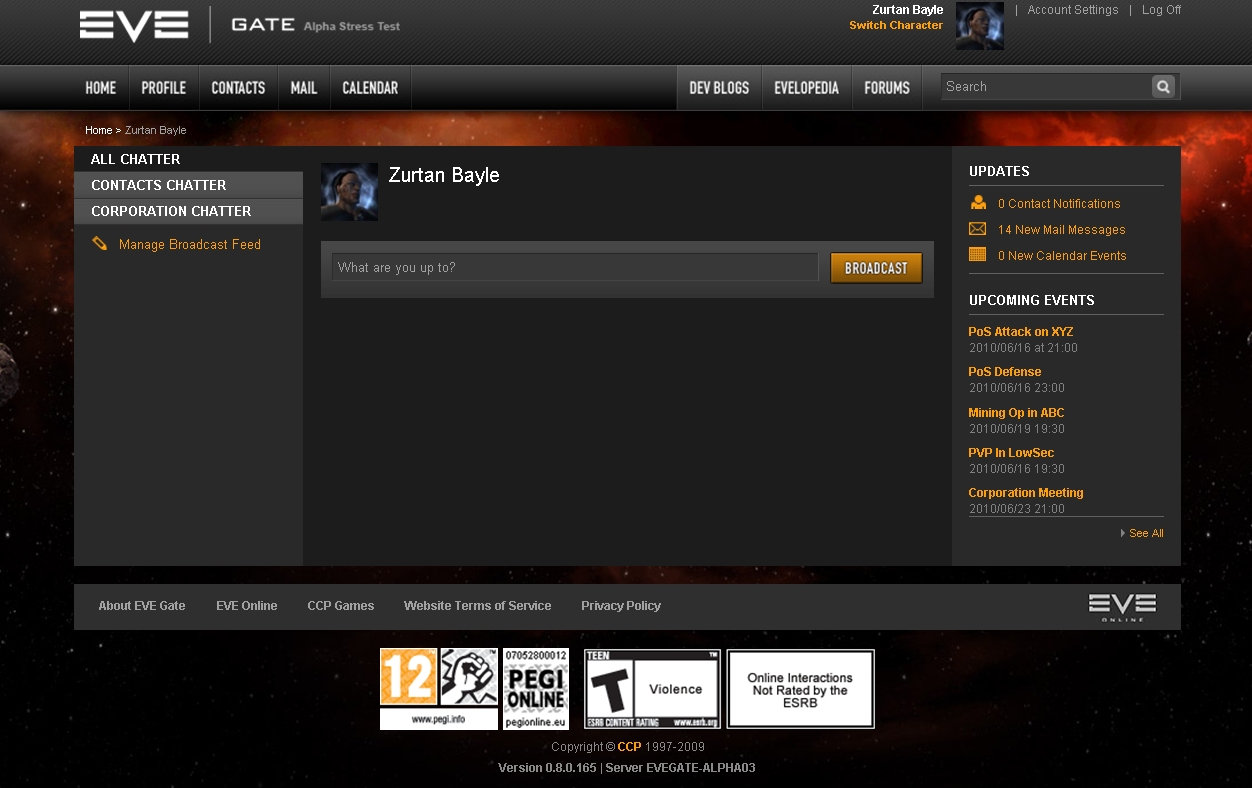
Task: Click the contact notifications person icon
Action: pos(978,203)
